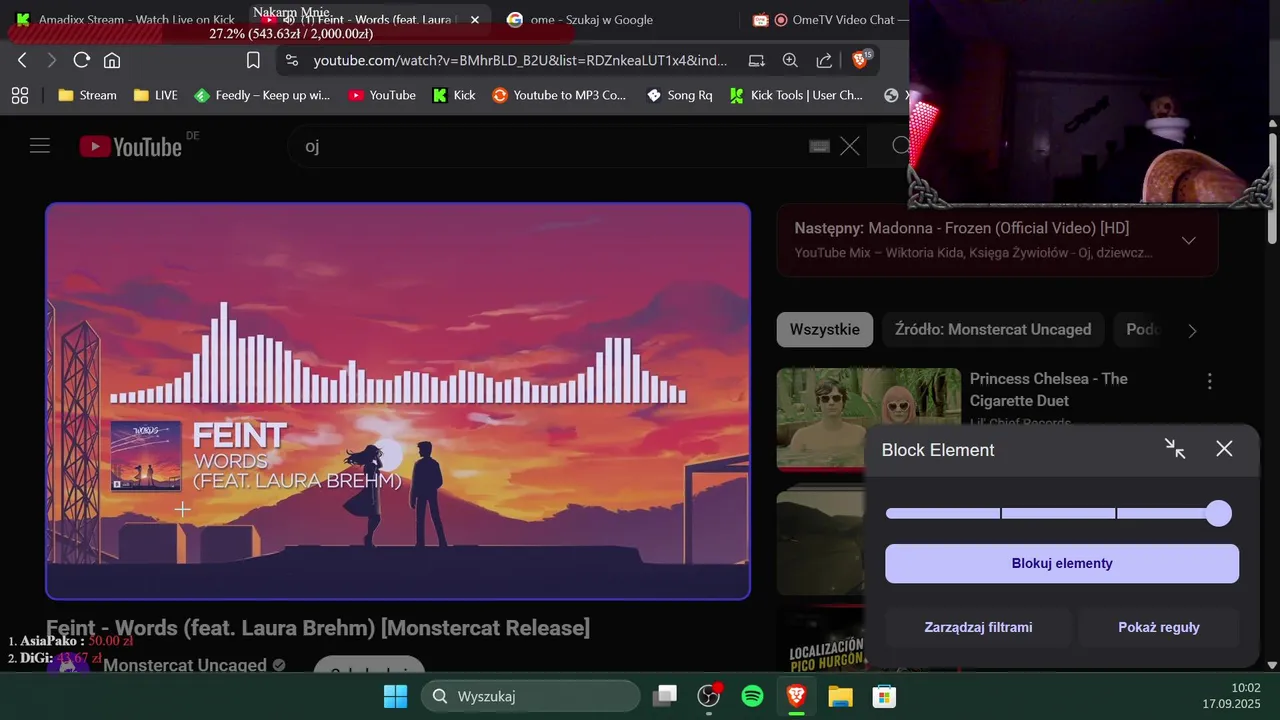Open the browser home page
1280x720 pixels.
[112, 60]
